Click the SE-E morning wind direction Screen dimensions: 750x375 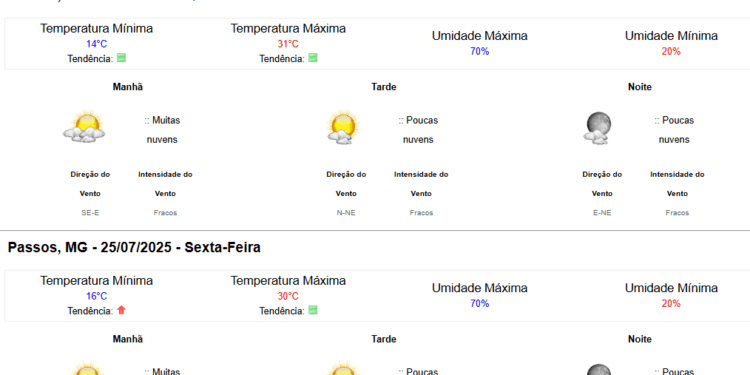[x=90, y=213]
